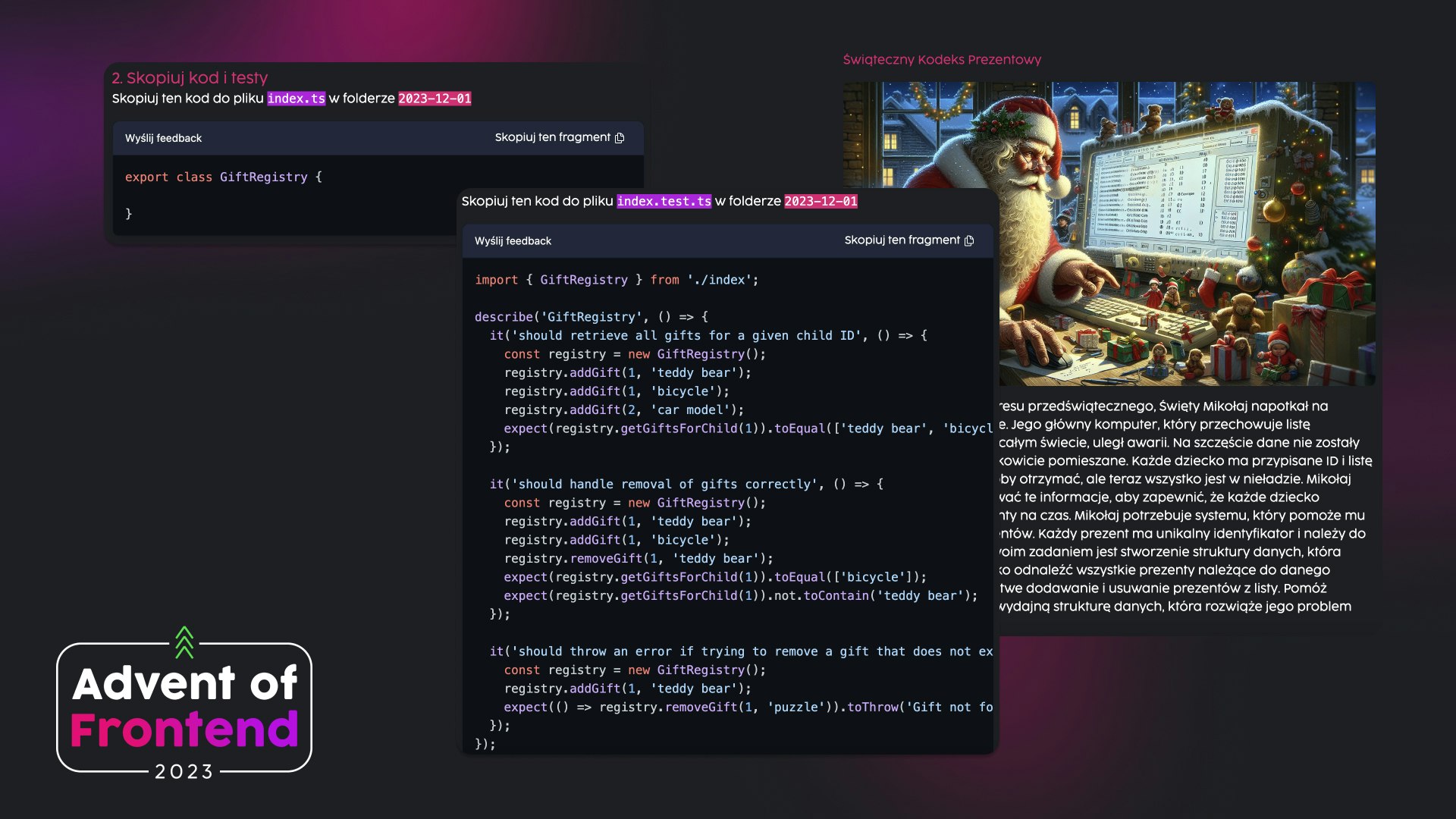This screenshot has width=1456, height=819.
Task: Click 'Wyślij feedback' on the test code block
Action: (x=513, y=241)
